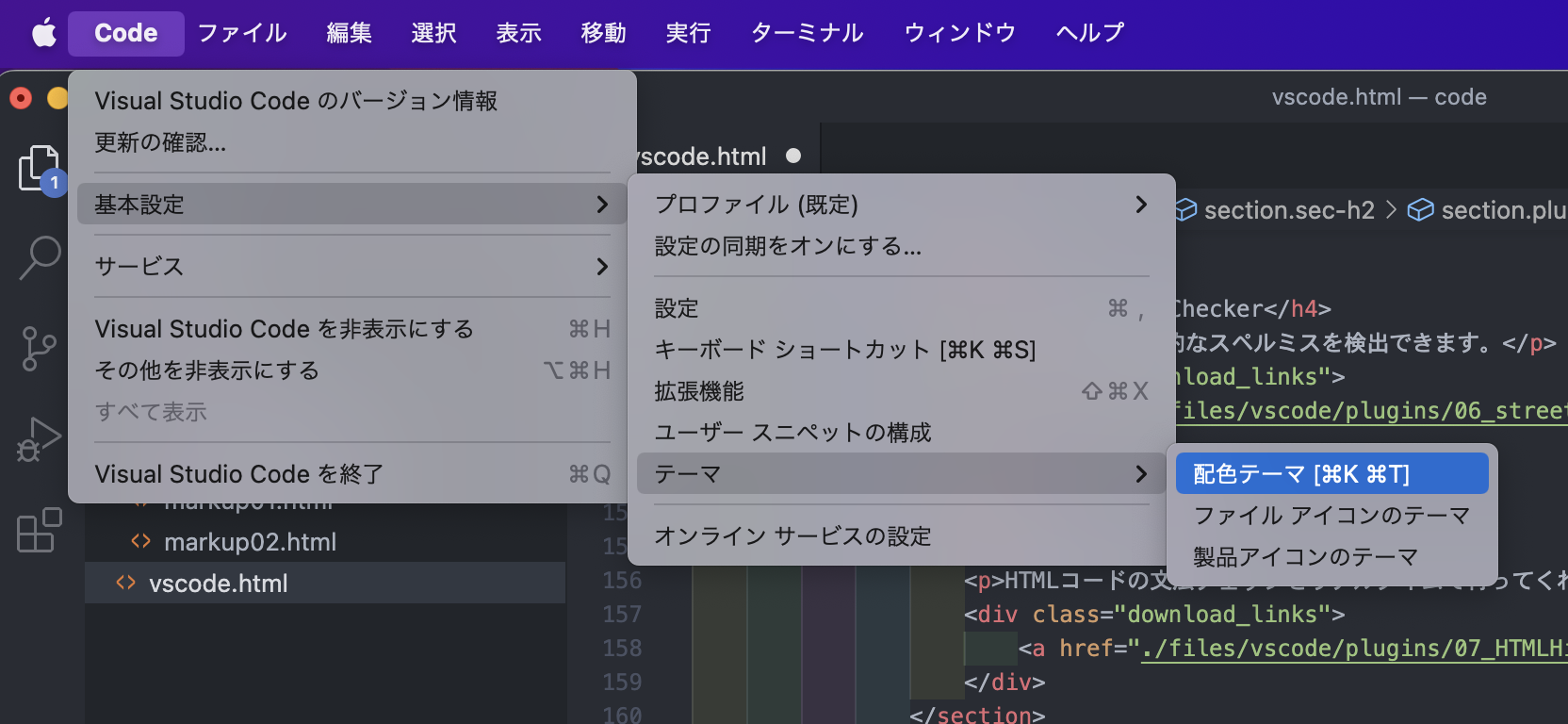This screenshot has width=1568, height=724.
Task: Open the Run and Debug icon
Action: pyautogui.click(x=39, y=439)
